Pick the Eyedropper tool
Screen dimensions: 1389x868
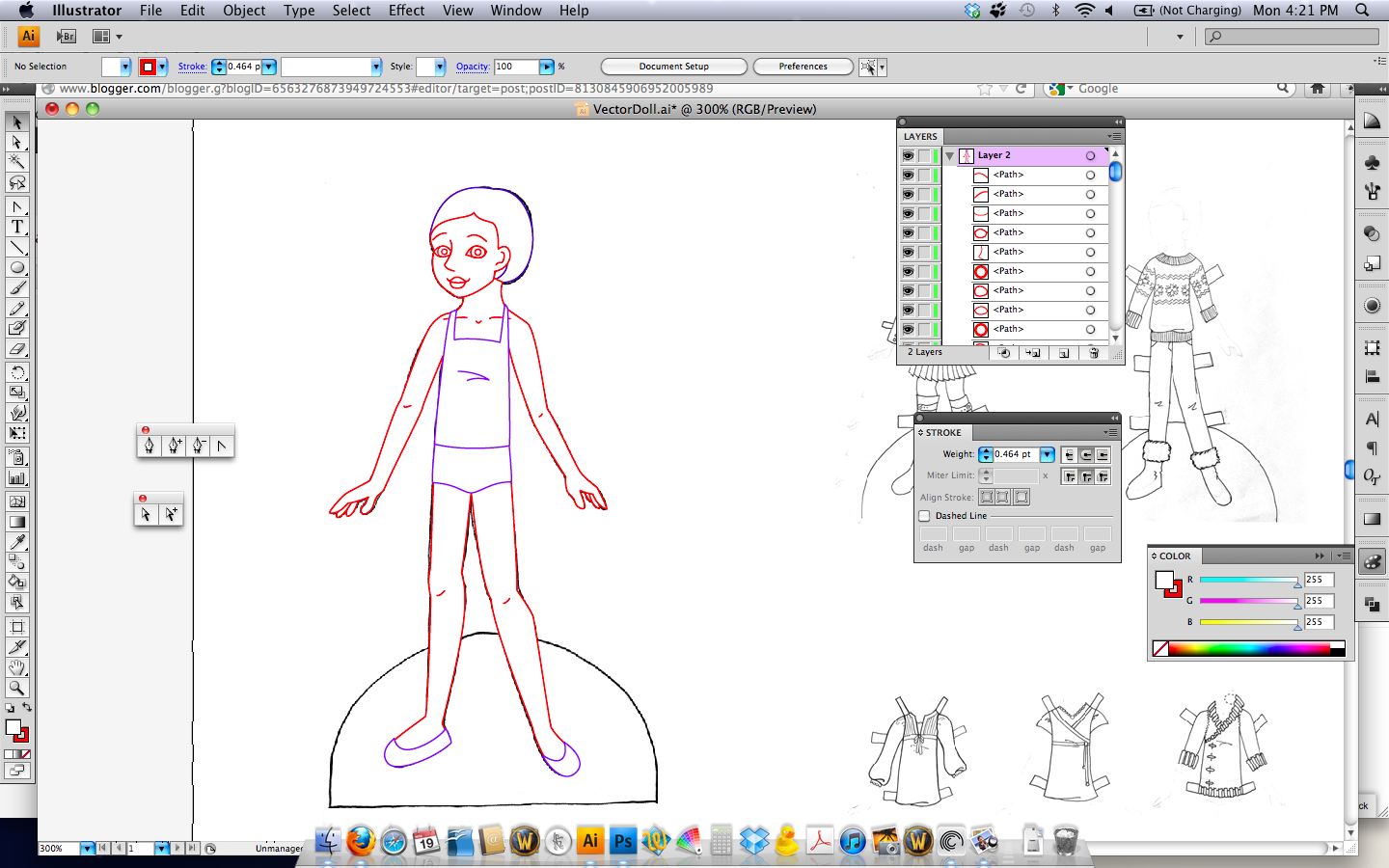tap(17, 542)
